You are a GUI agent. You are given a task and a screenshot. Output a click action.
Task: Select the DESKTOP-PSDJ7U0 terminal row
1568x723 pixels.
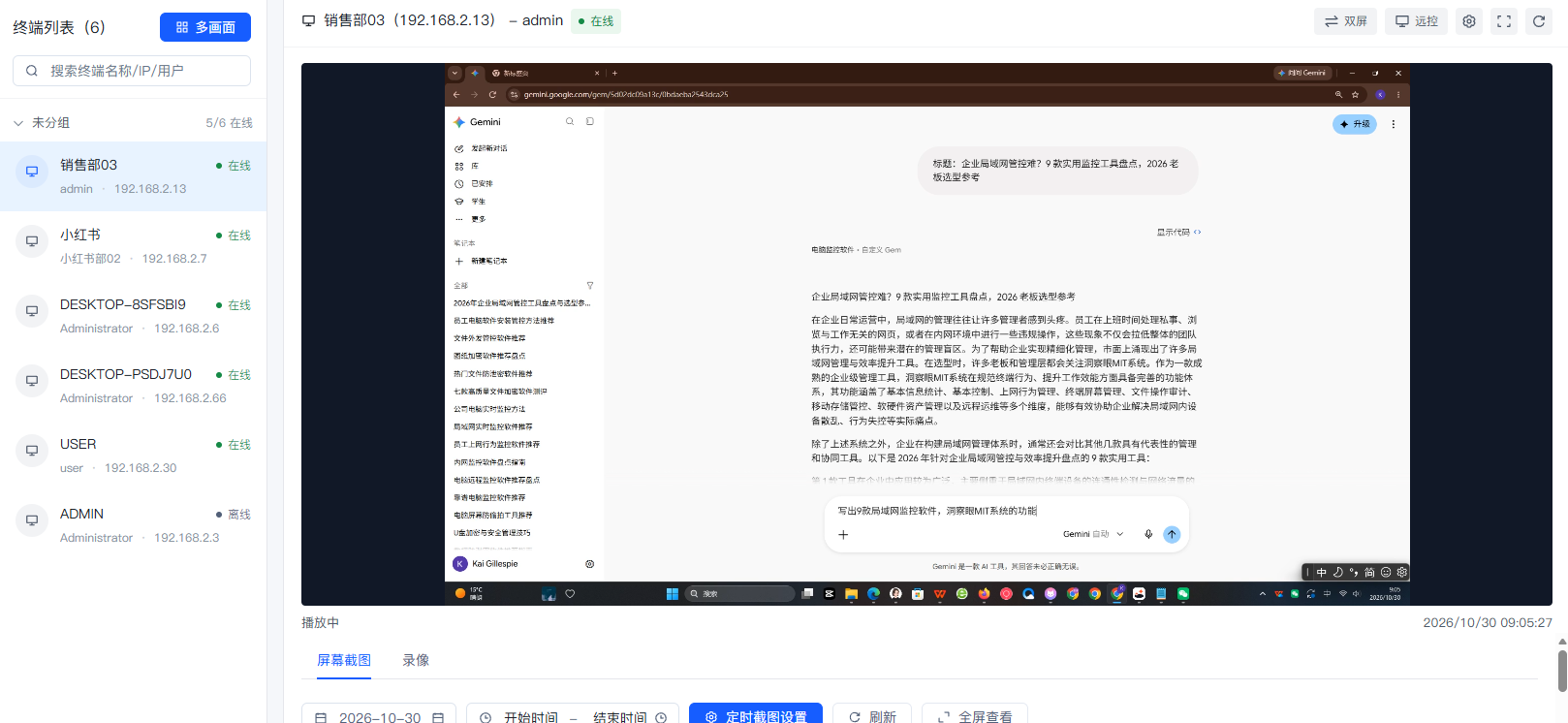tap(134, 386)
